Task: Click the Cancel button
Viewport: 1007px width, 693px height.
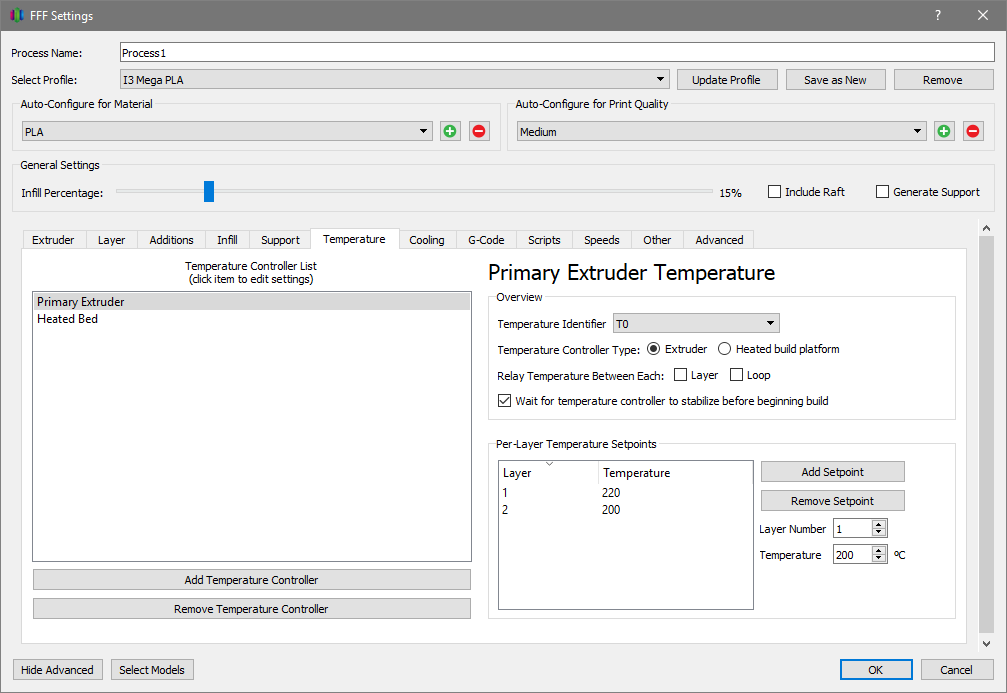Action: coord(956,669)
